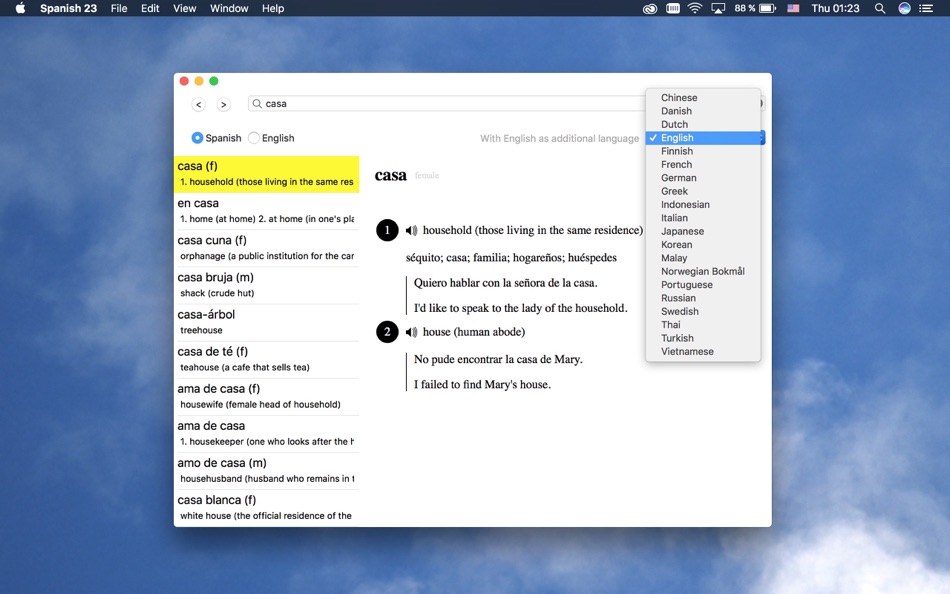950x594 pixels.
Task: Select the 'ama de casa (f)' housewife entry
Action: click(267, 396)
